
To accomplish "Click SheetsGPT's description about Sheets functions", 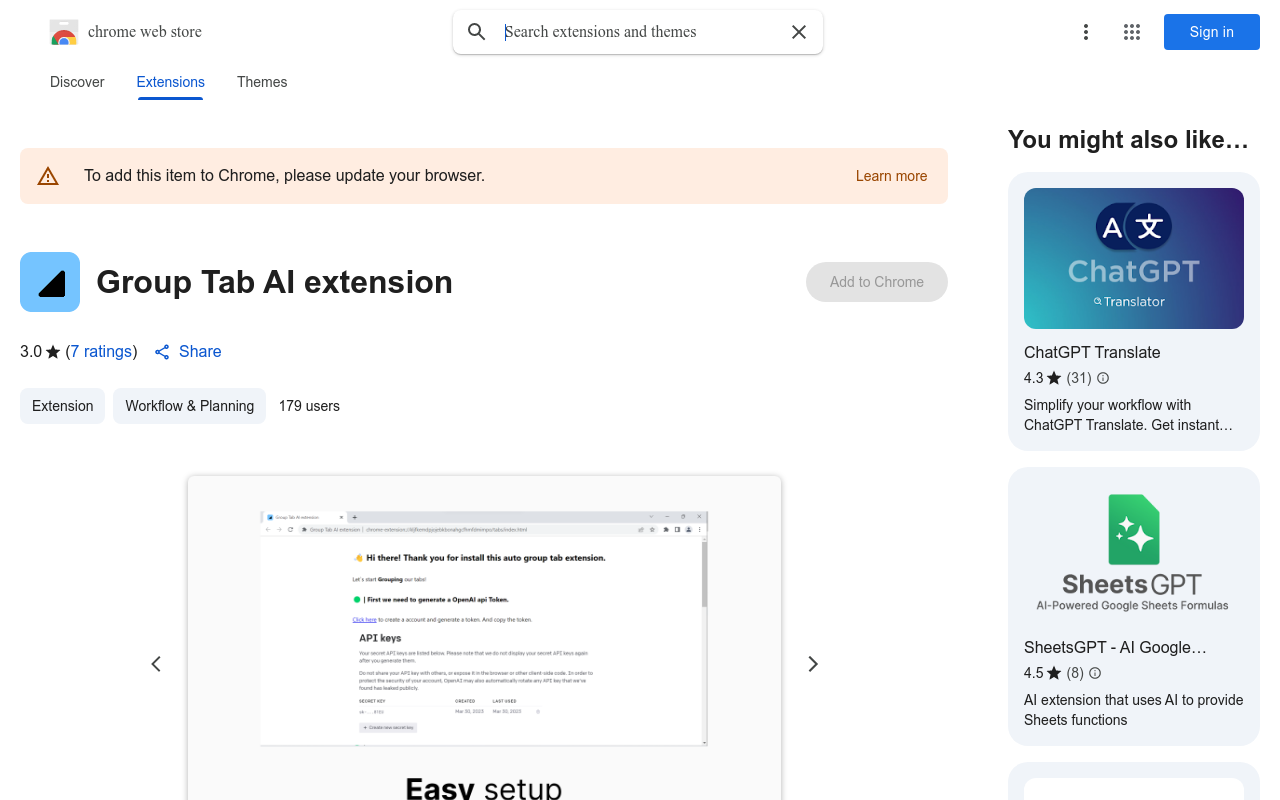I will pyautogui.click(x=1134, y=710).
